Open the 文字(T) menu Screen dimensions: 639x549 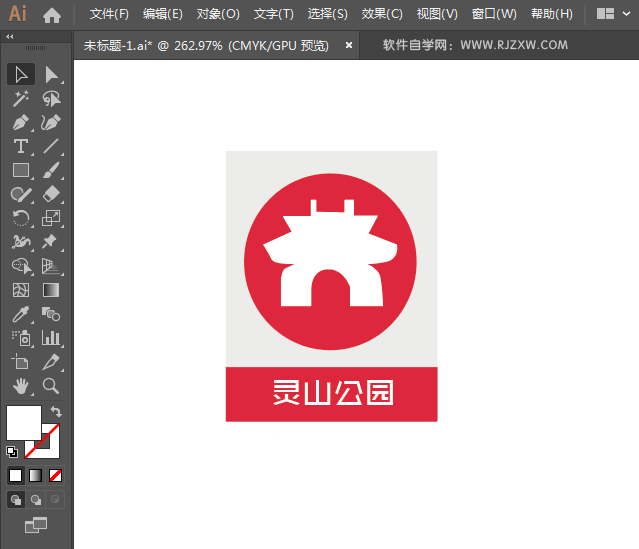coord(273,14)
